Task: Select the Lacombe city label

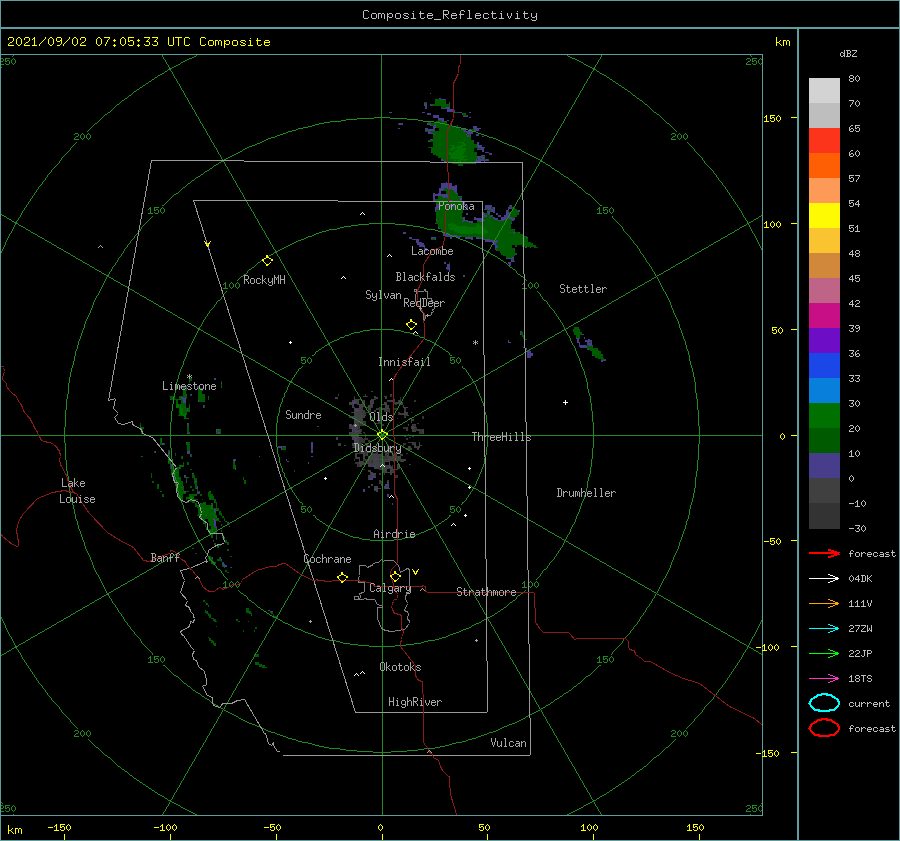Action: tap(432, 251)
